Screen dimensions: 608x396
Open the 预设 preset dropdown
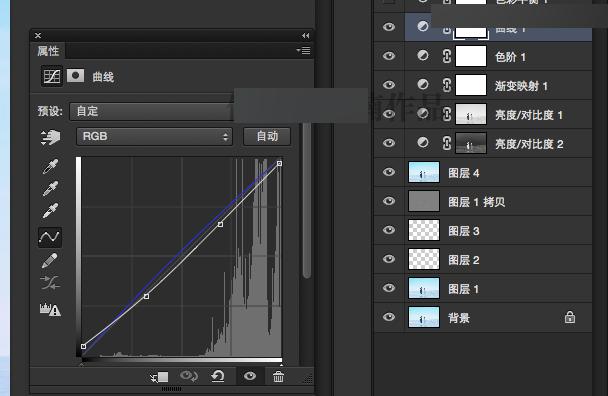[x=152, y=112]
